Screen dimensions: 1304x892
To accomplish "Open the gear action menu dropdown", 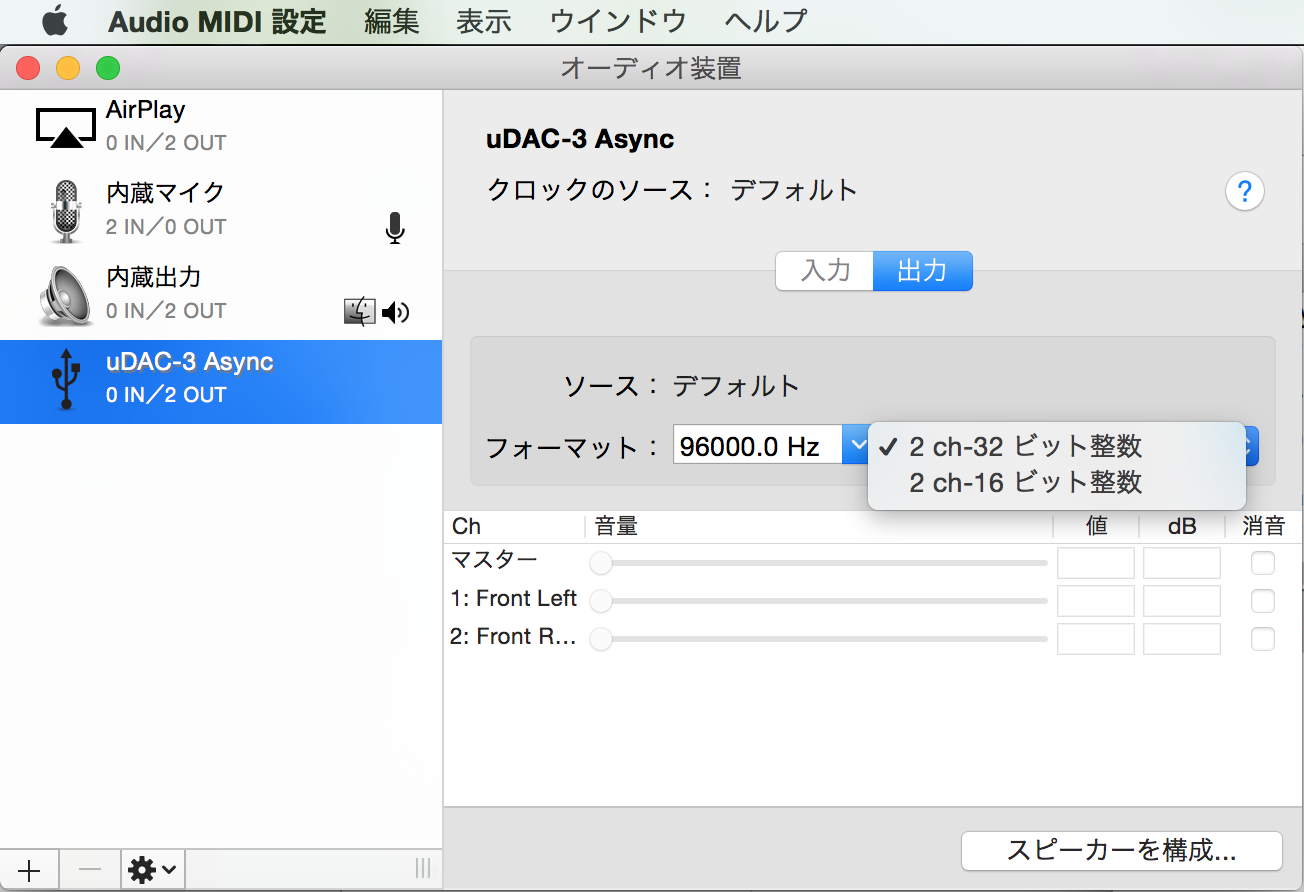I will coord(153,870).
